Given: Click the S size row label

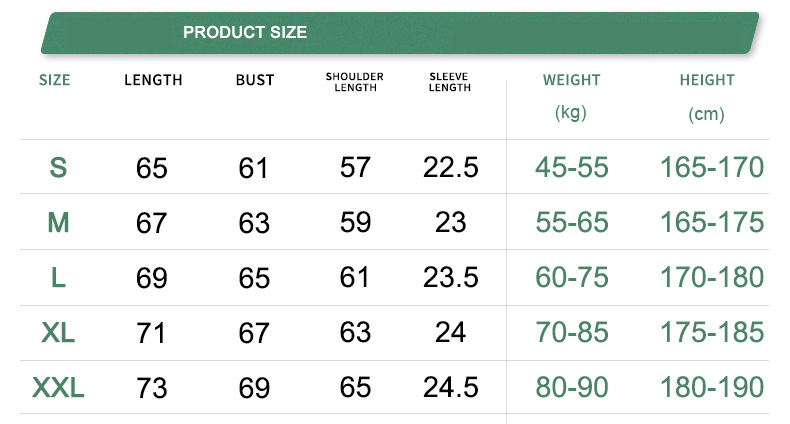Looking at the screenshot, I should tap(58, 167).
